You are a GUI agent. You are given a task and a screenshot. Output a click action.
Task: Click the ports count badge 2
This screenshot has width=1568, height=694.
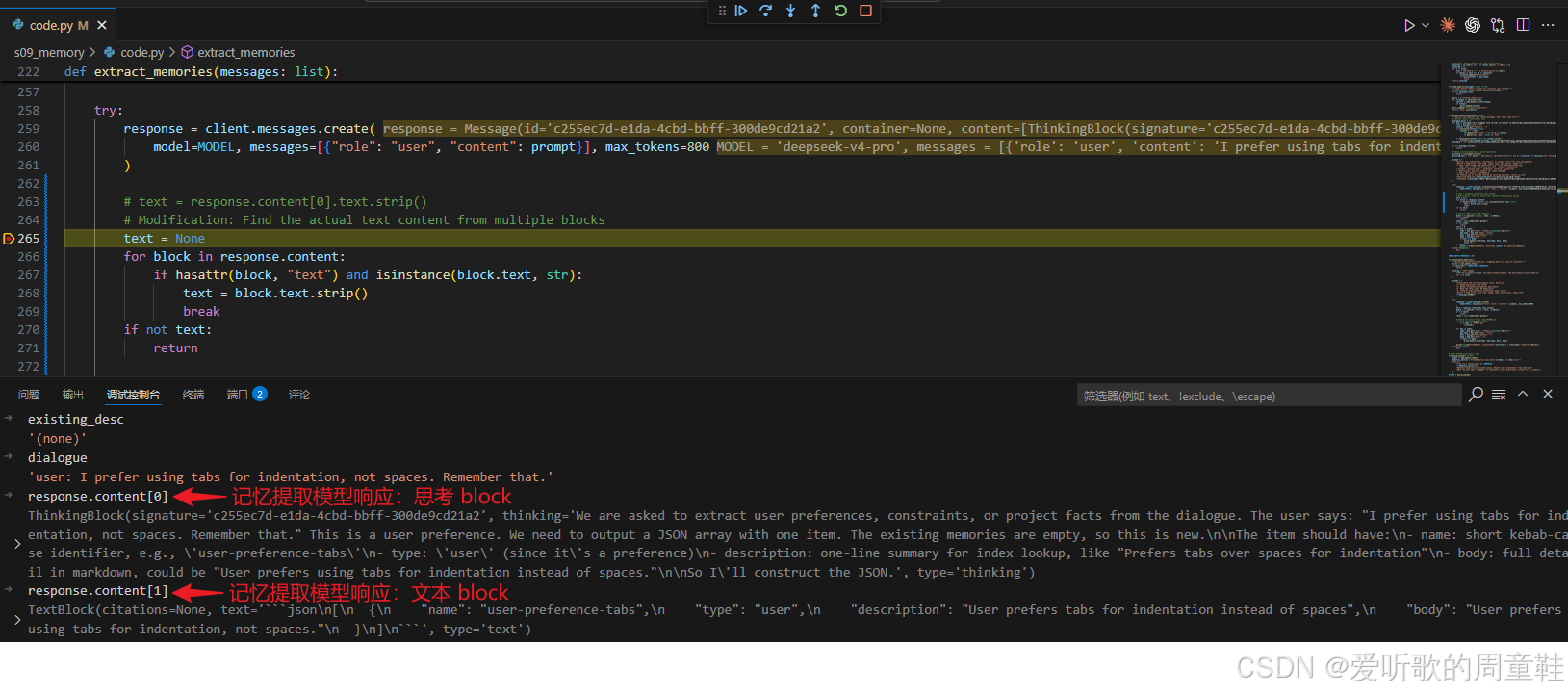click(x=260, y=395)
